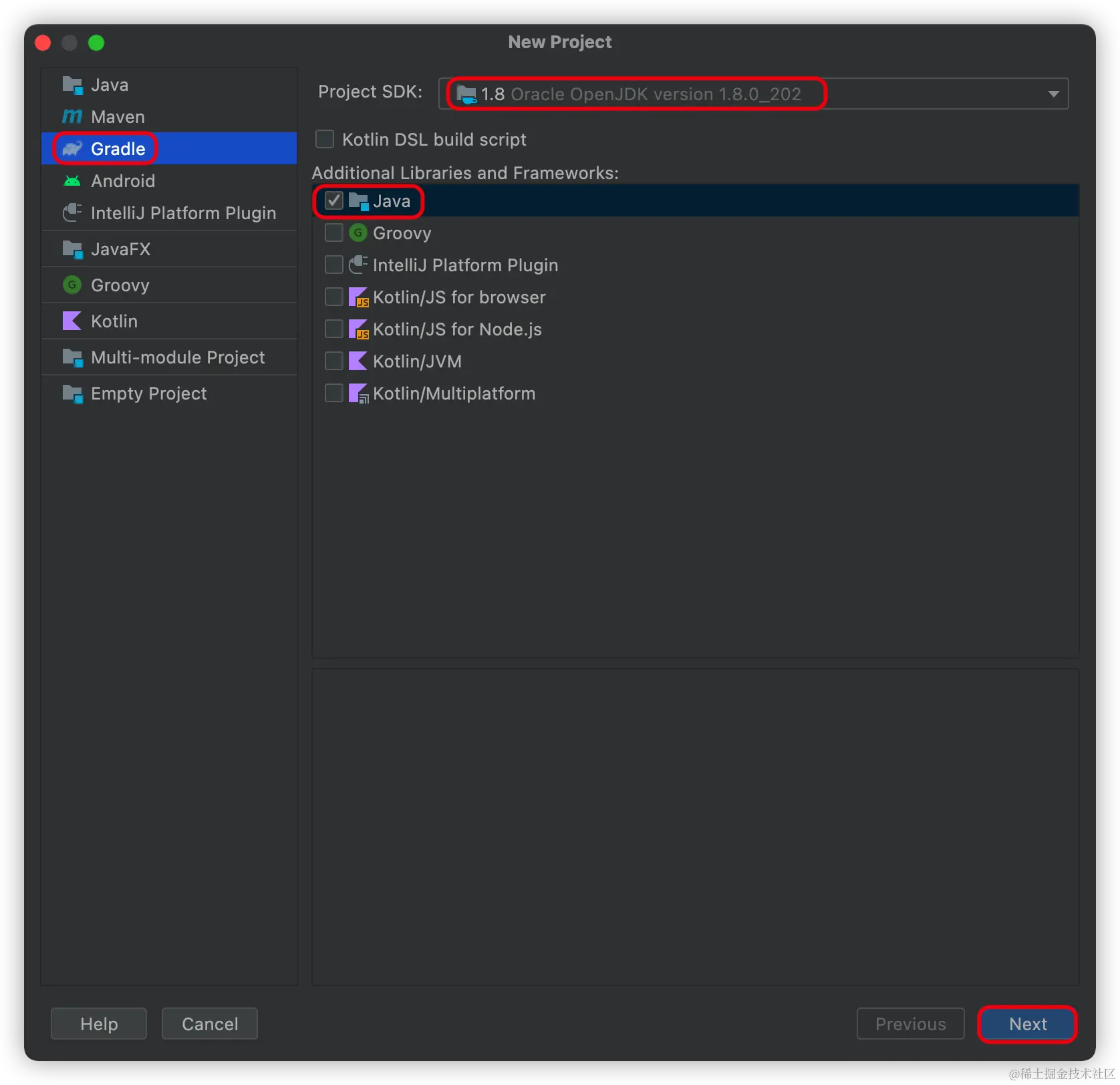Check the Kotlin/JVM checkbox

click(334, 361)
